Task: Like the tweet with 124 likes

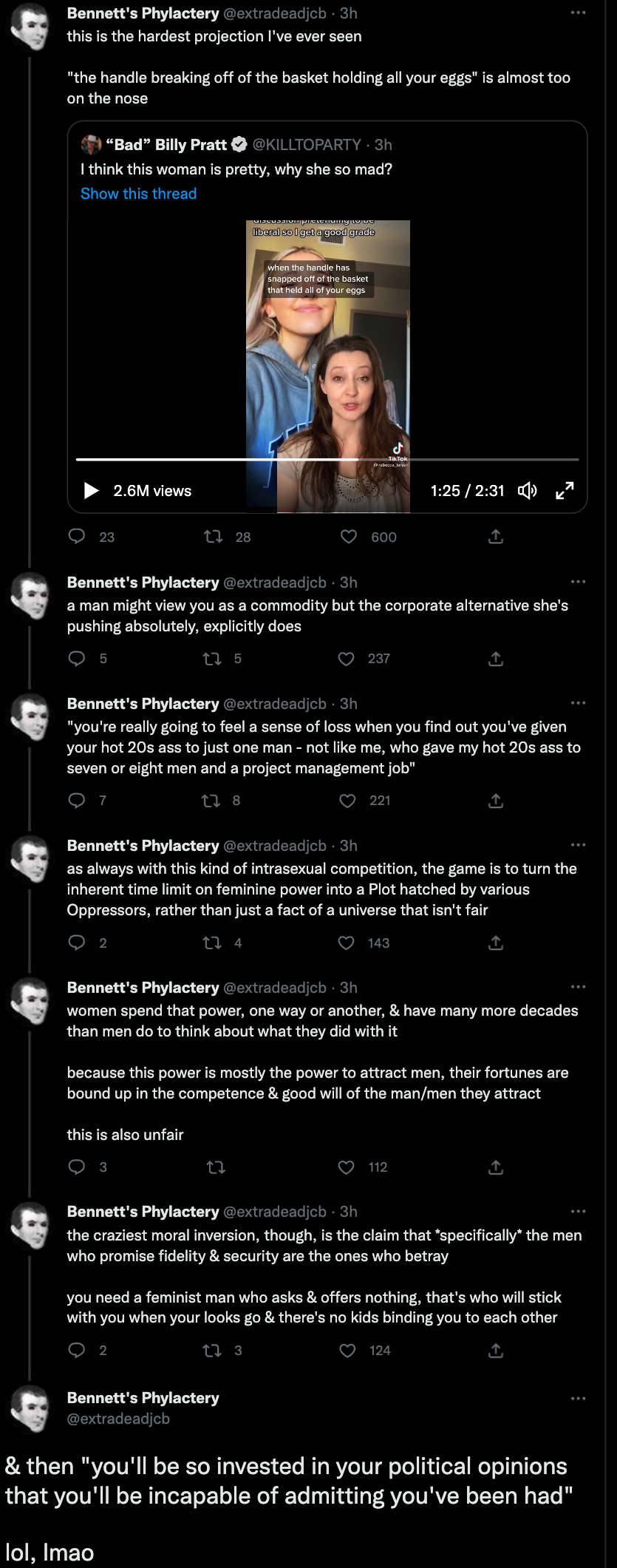Action: point(347,1351)
